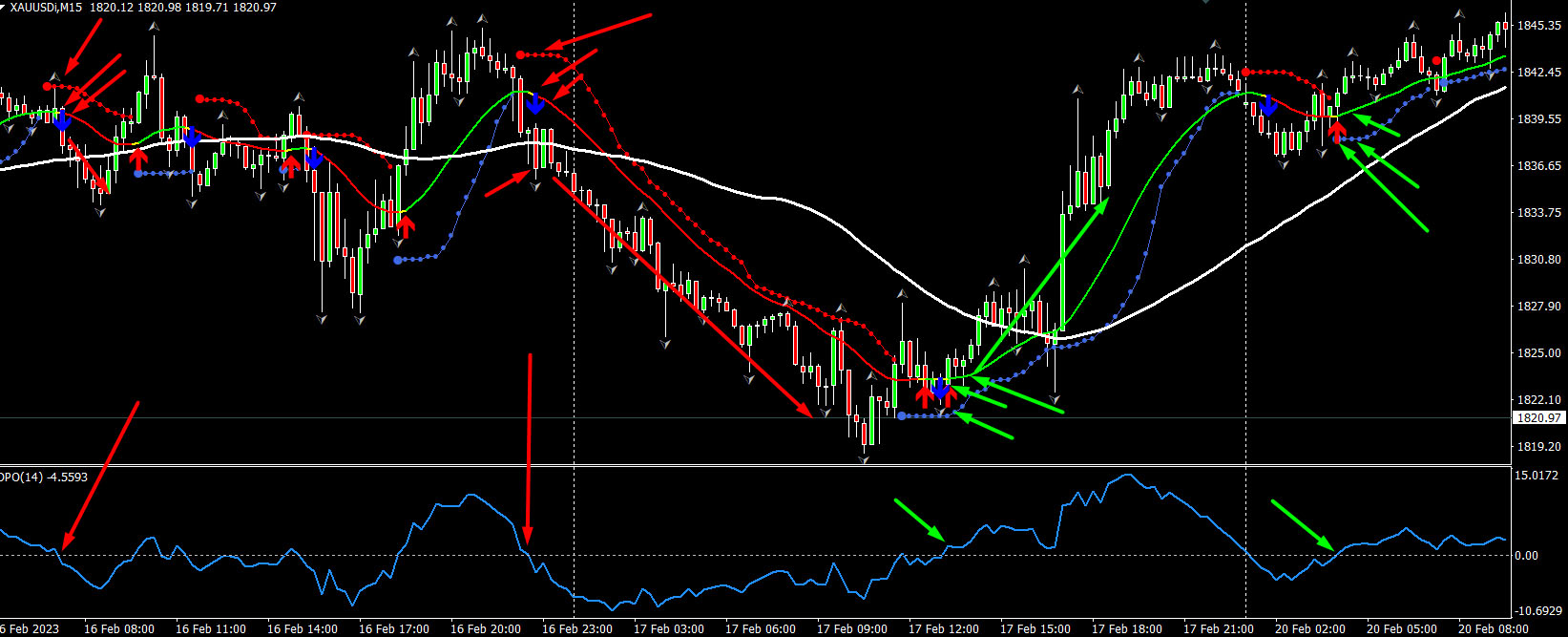Click the 16 Feb 20:00 time label
The image size is (1568, 637).
click(486, 629)
